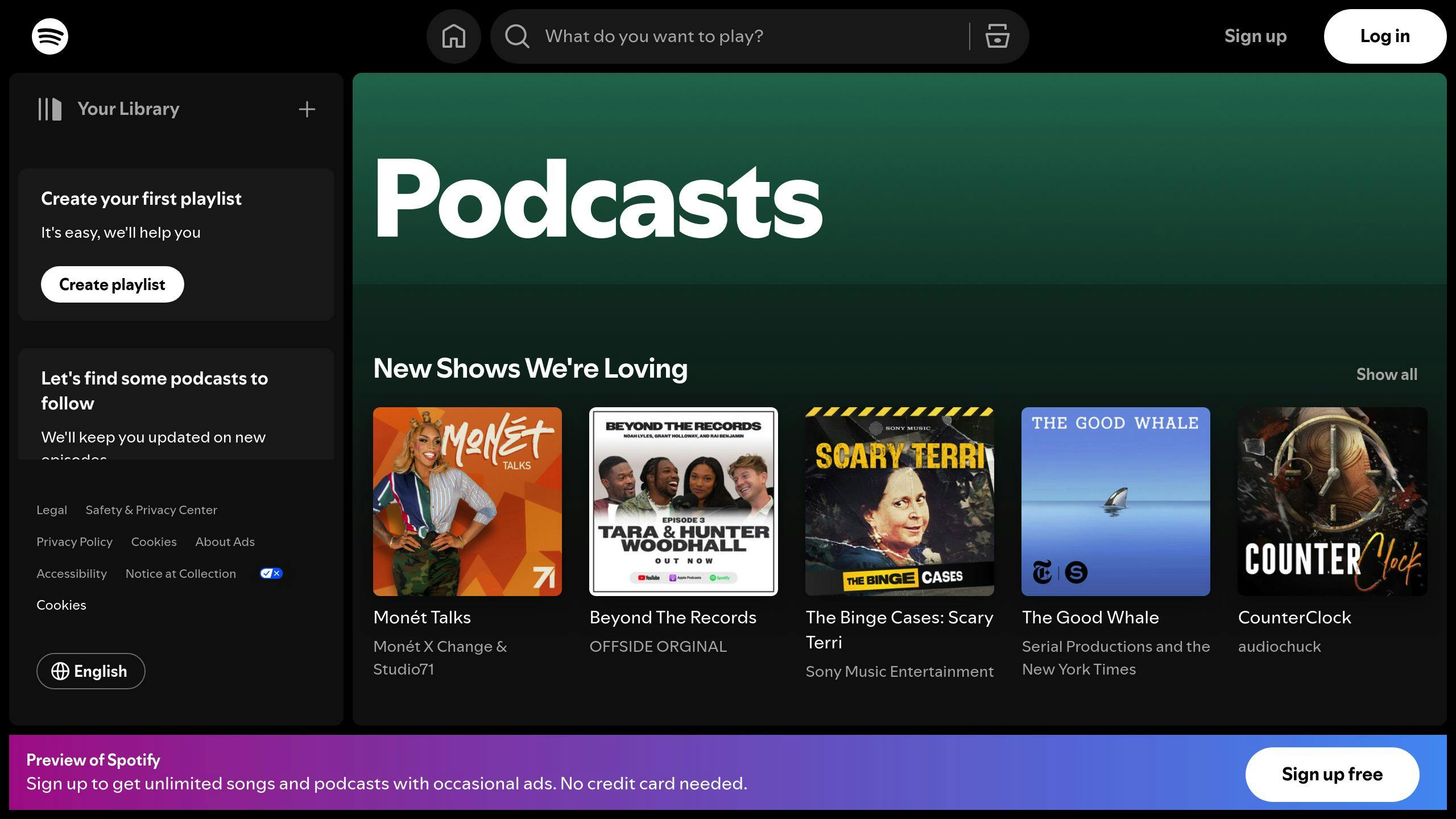
Task: Click 'Sony Music Entertainment' publisher text
Action: (x=900, y=672)
